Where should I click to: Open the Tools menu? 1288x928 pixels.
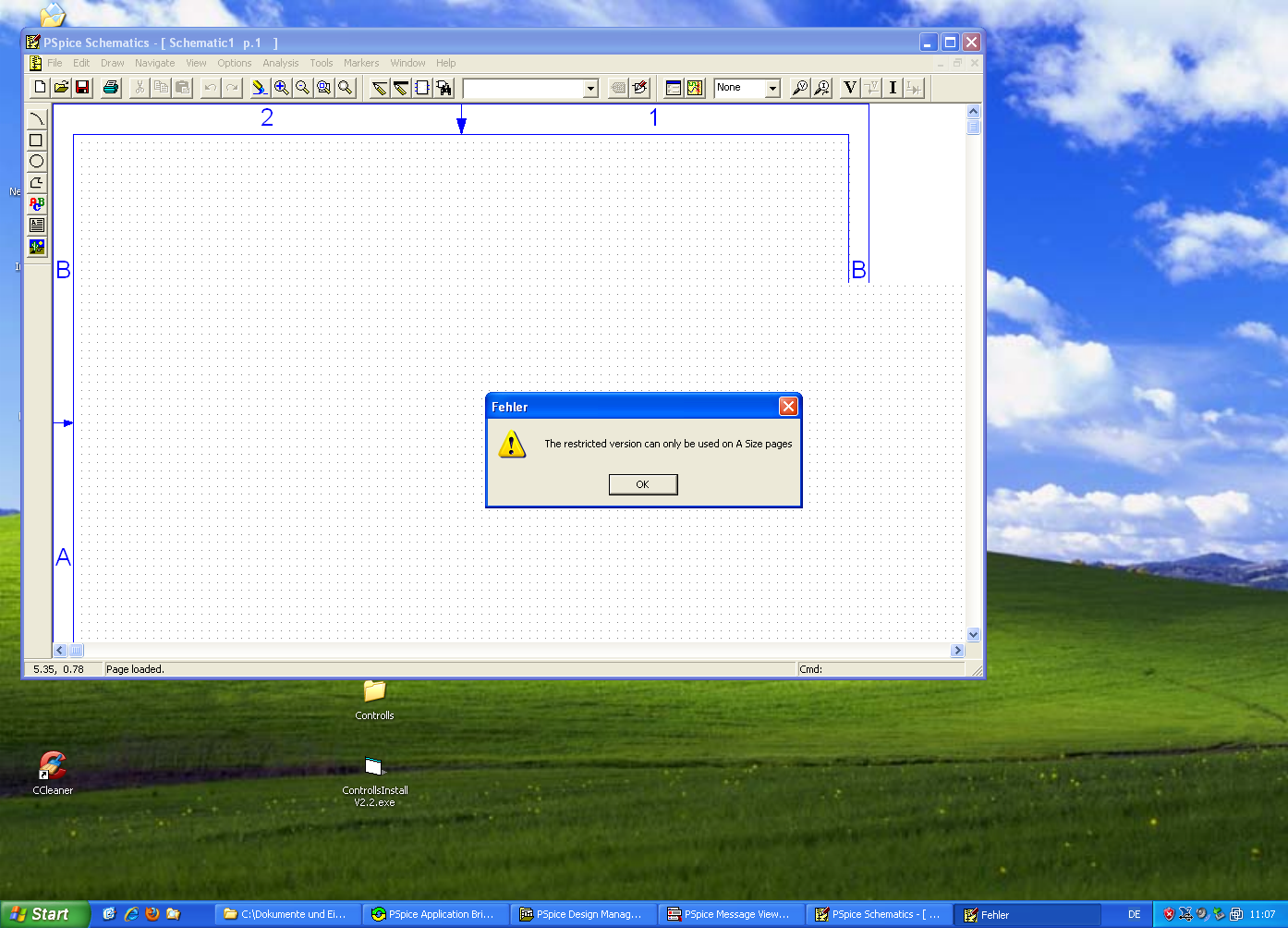coord(321,63)
